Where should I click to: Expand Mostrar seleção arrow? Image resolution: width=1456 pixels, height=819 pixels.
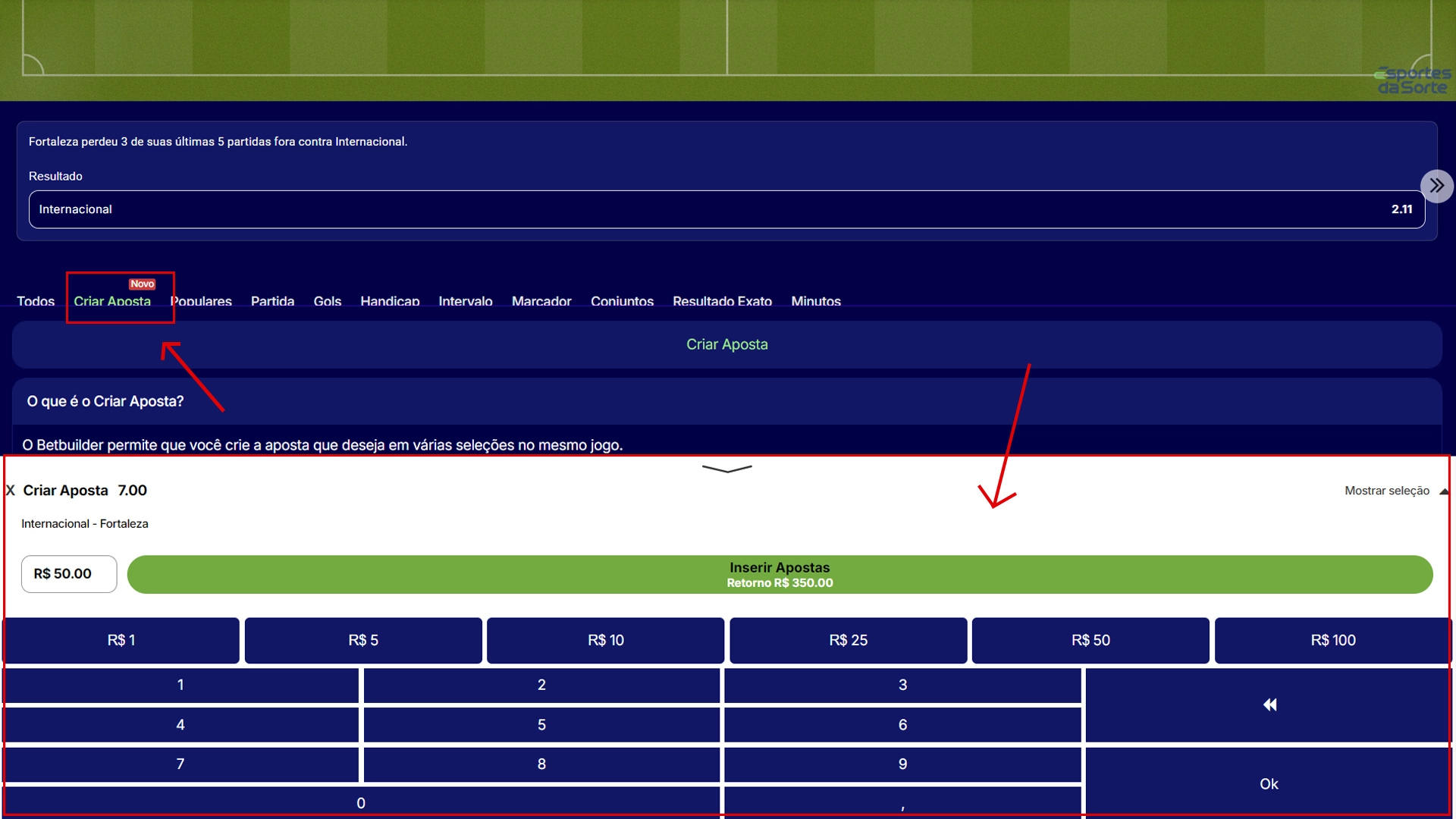click(1443, 491)
